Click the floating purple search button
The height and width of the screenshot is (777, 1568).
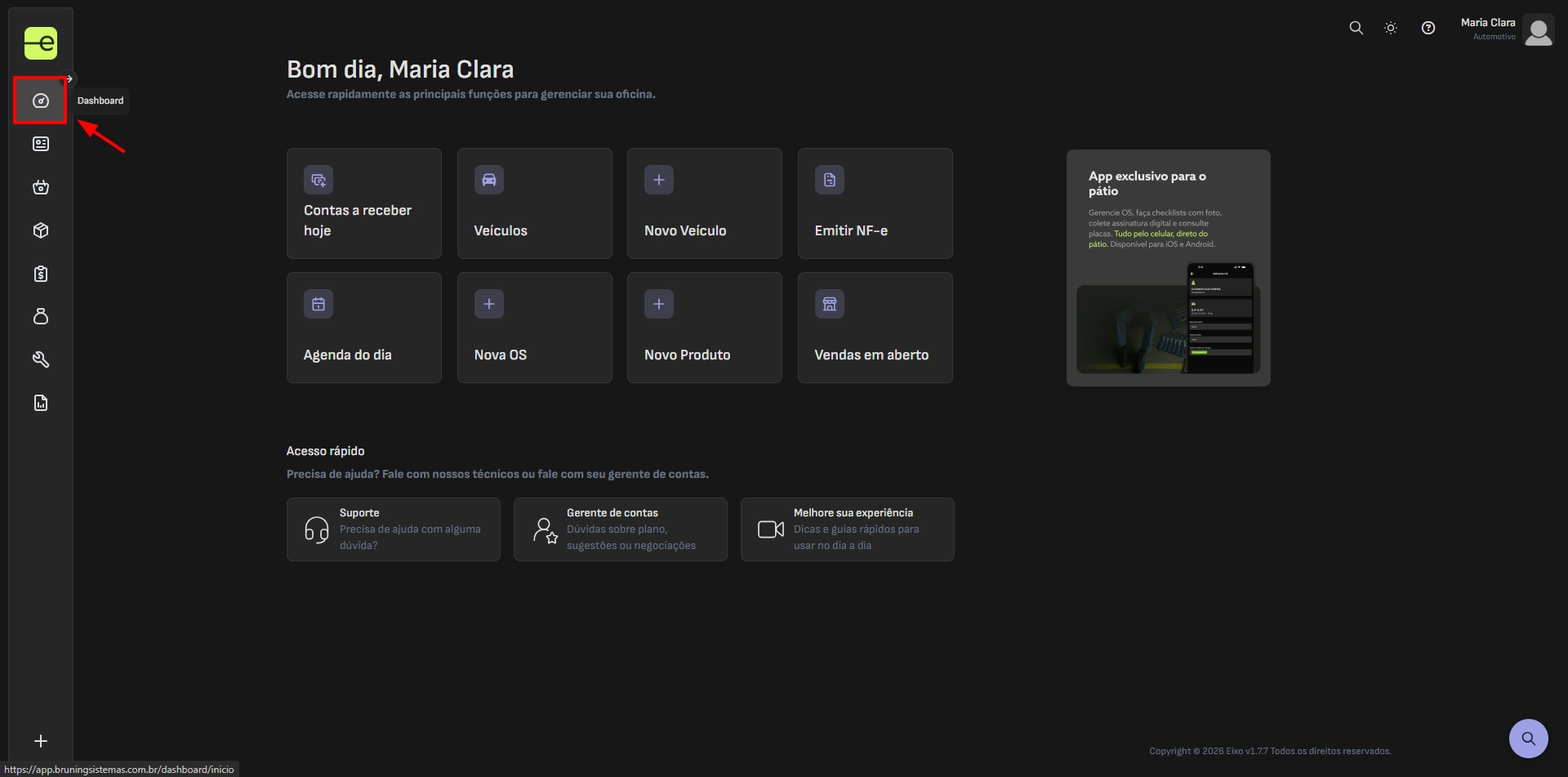point(1529,739)
